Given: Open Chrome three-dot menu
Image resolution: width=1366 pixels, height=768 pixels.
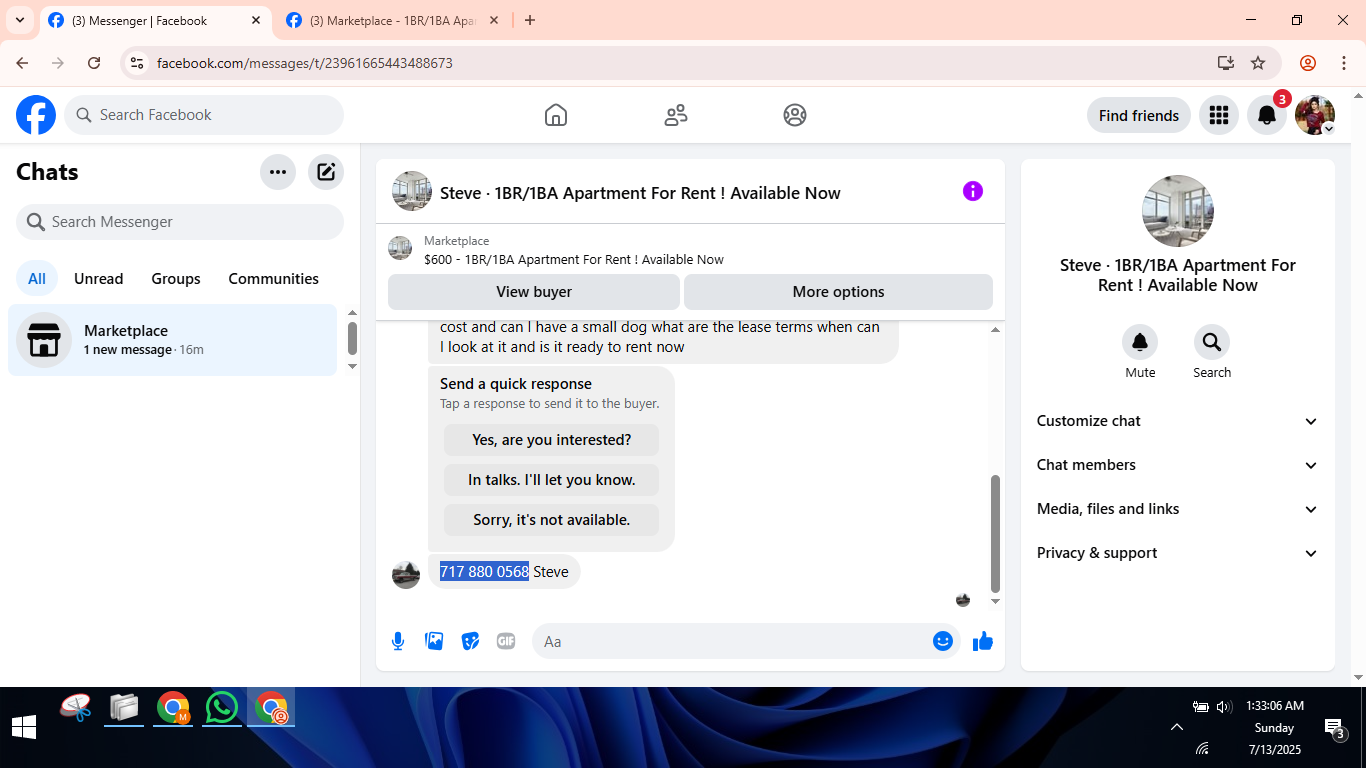Looking at the screenshot, I should (1344, 63).
